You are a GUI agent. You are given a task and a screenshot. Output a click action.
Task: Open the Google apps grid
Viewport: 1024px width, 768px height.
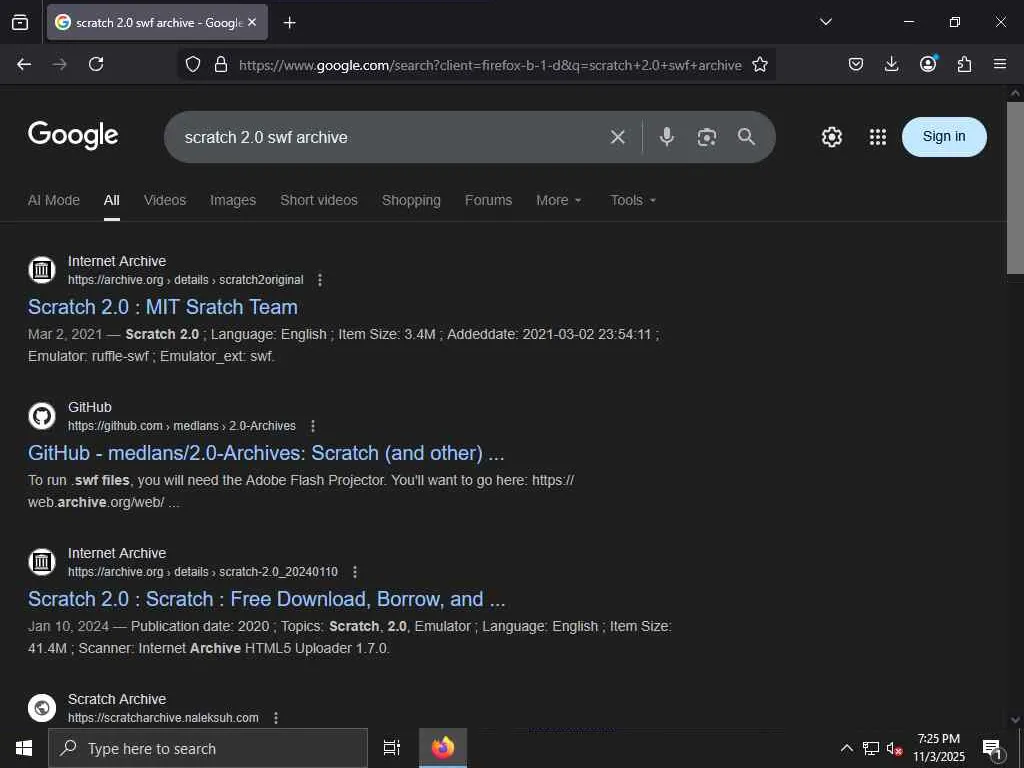pyautogui.click(x=878, y=136)
